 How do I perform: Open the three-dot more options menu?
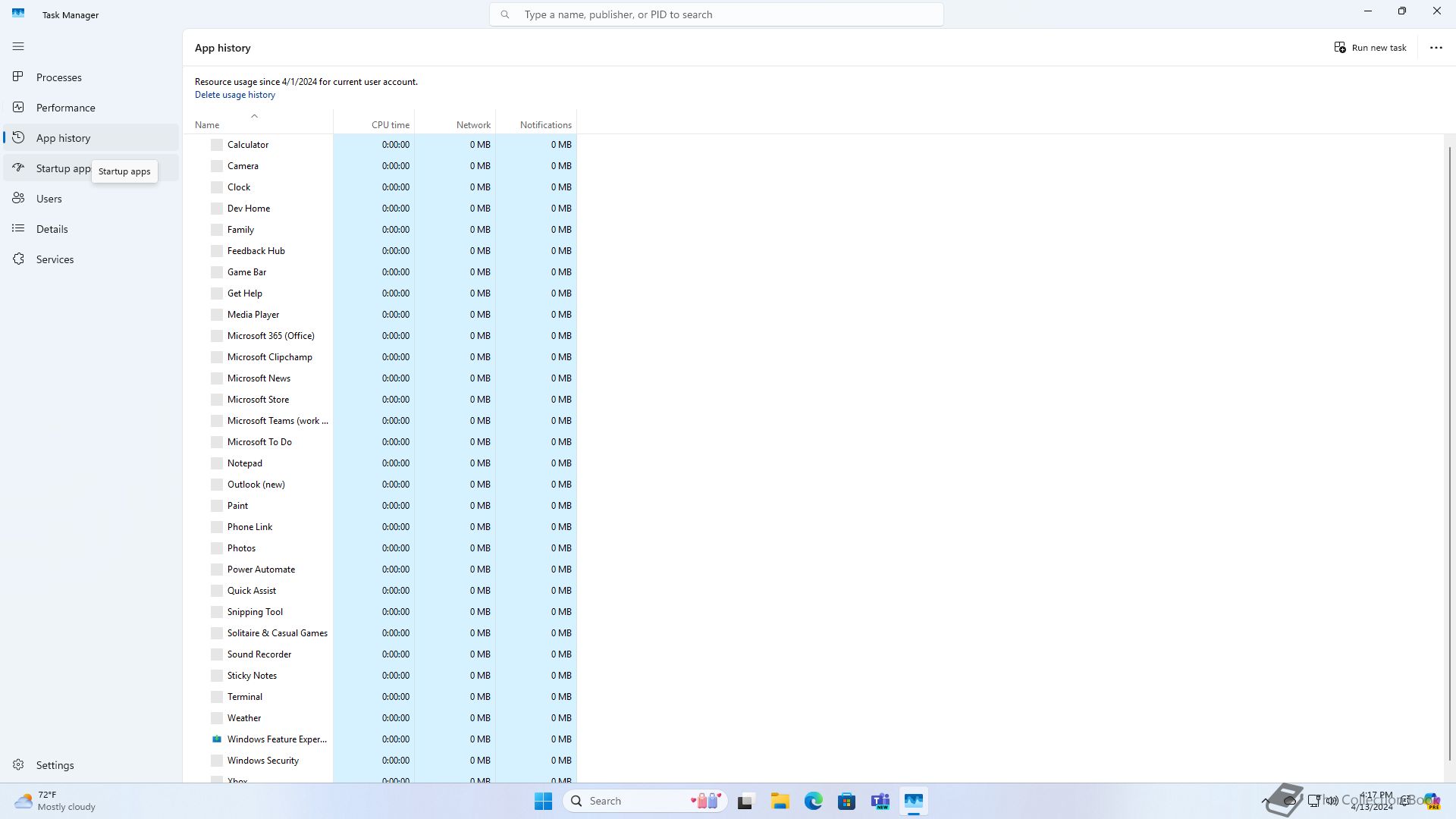1436,47
